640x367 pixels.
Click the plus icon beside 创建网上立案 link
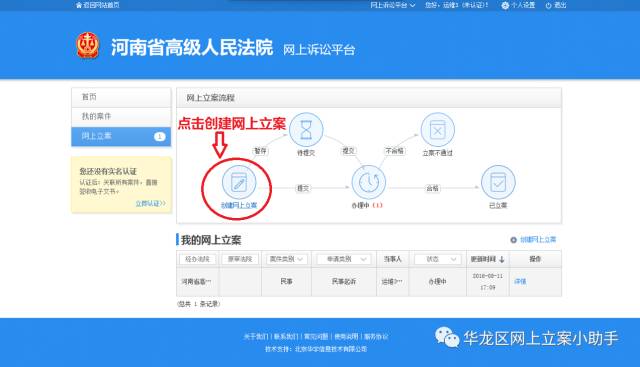513,240
